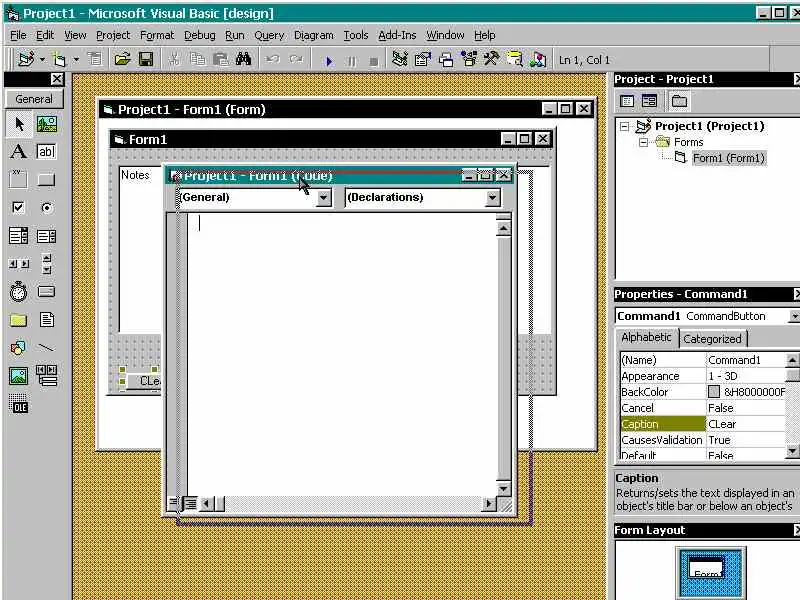Open the Format menu

click(157, 35)
